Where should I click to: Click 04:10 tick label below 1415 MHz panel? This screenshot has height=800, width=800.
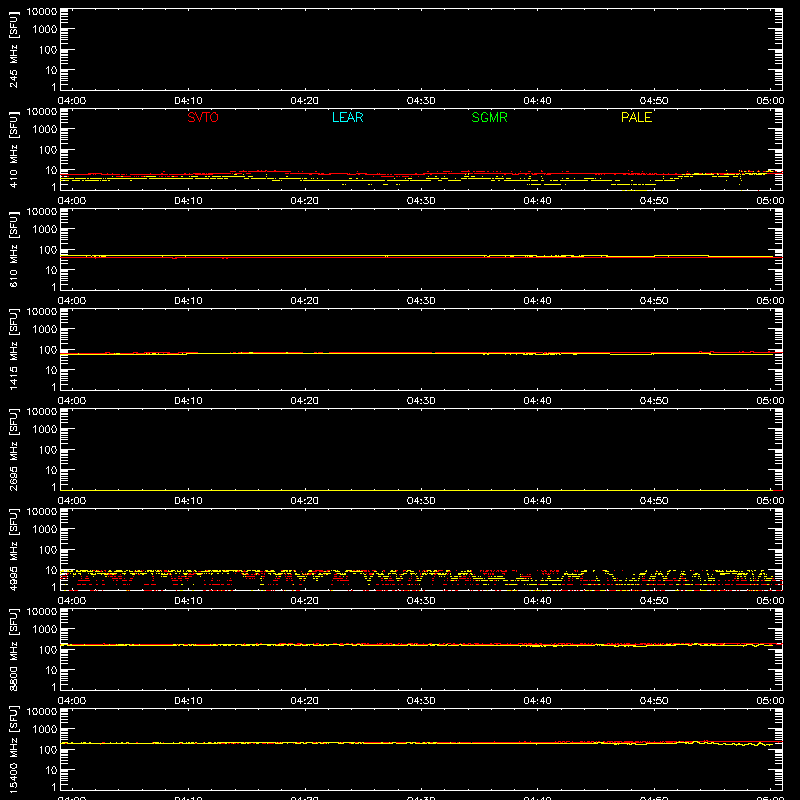point(188,401)
